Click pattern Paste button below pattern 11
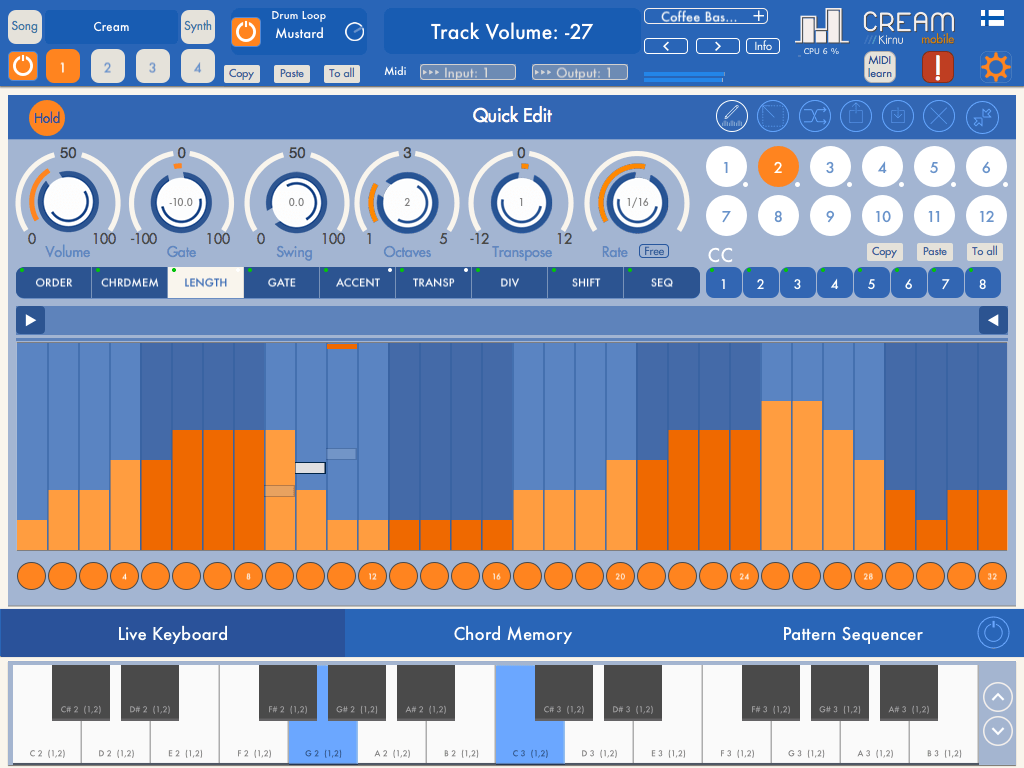 tap(935, 251)
